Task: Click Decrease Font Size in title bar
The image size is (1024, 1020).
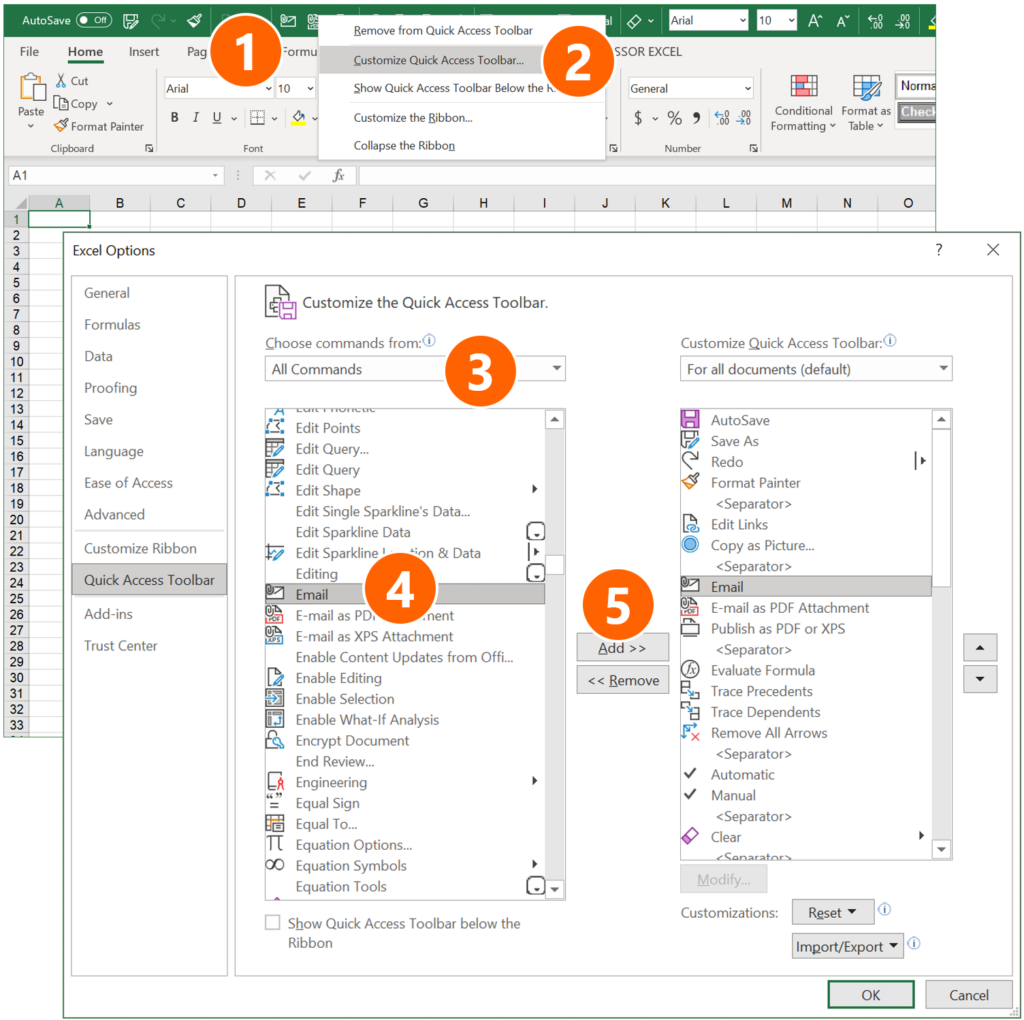Action: pos(843,21)
